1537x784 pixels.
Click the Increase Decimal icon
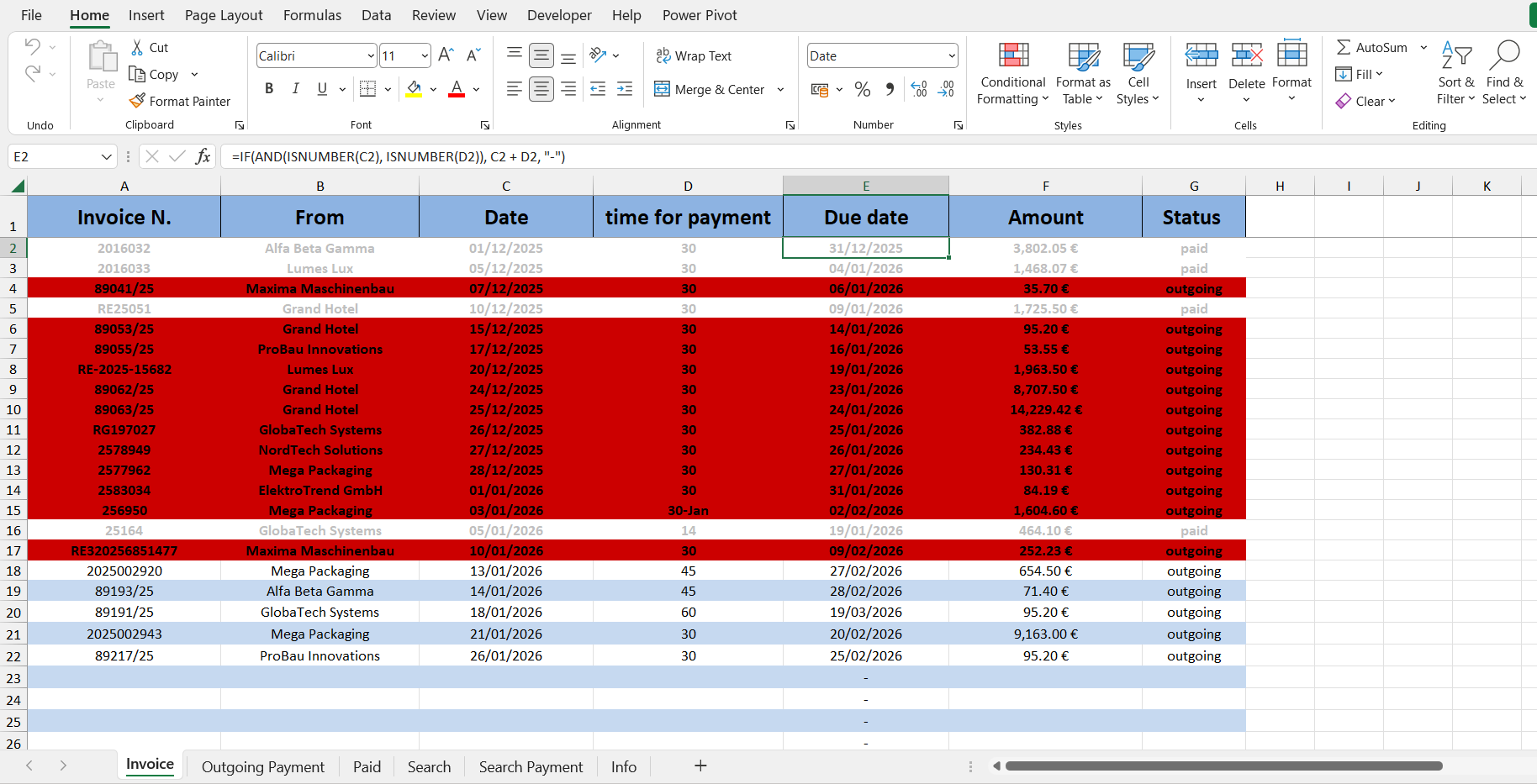(919, 89)
